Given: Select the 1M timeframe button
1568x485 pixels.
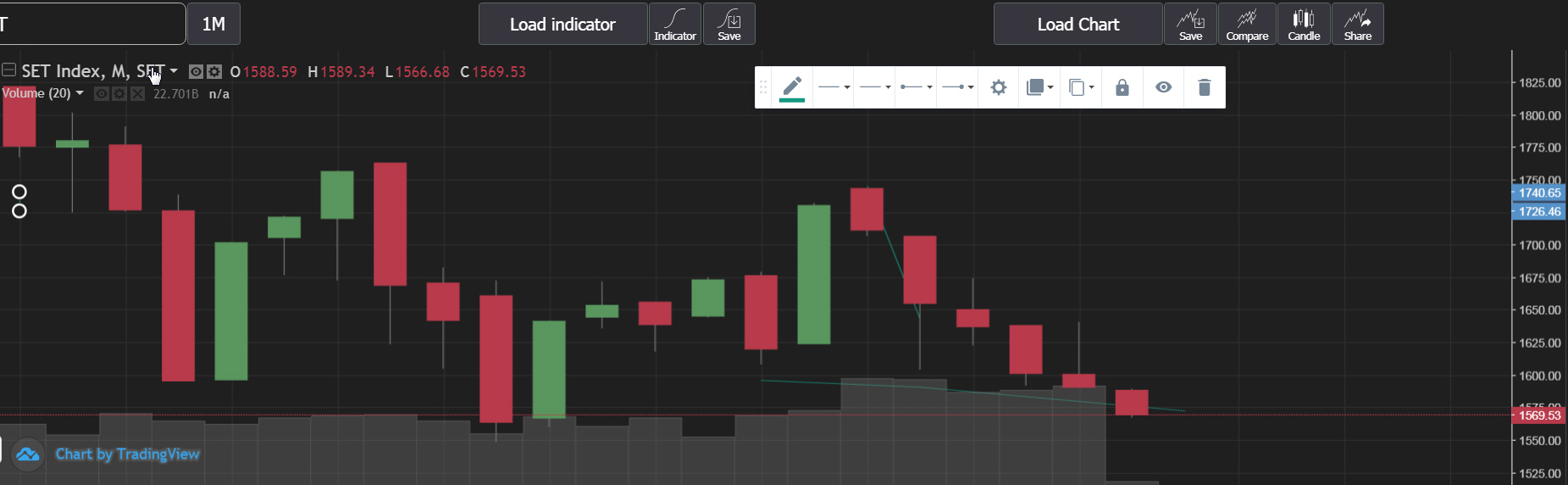Looking at the screenshot, I should [x=213, y=24].
